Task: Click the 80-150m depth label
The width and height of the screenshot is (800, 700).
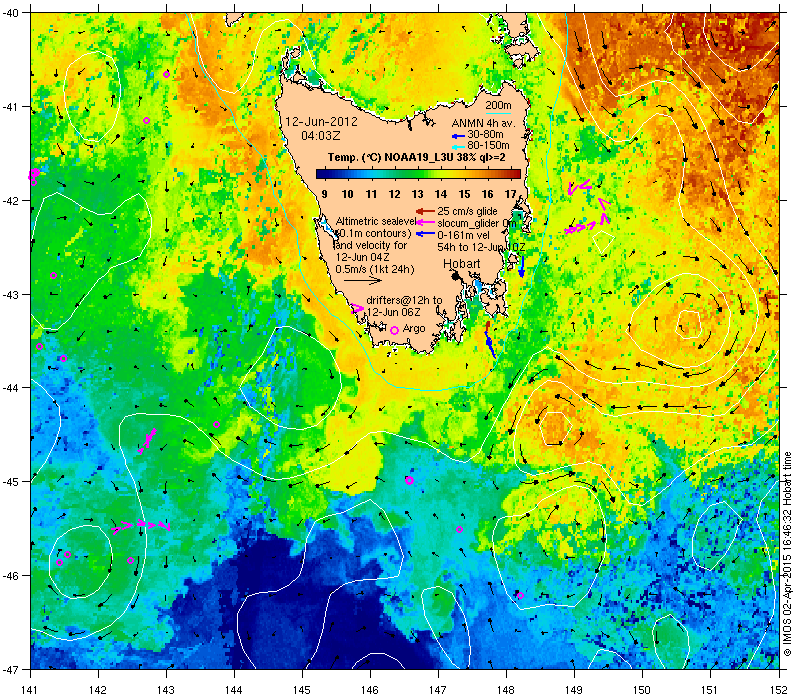Action: [488, 145]
